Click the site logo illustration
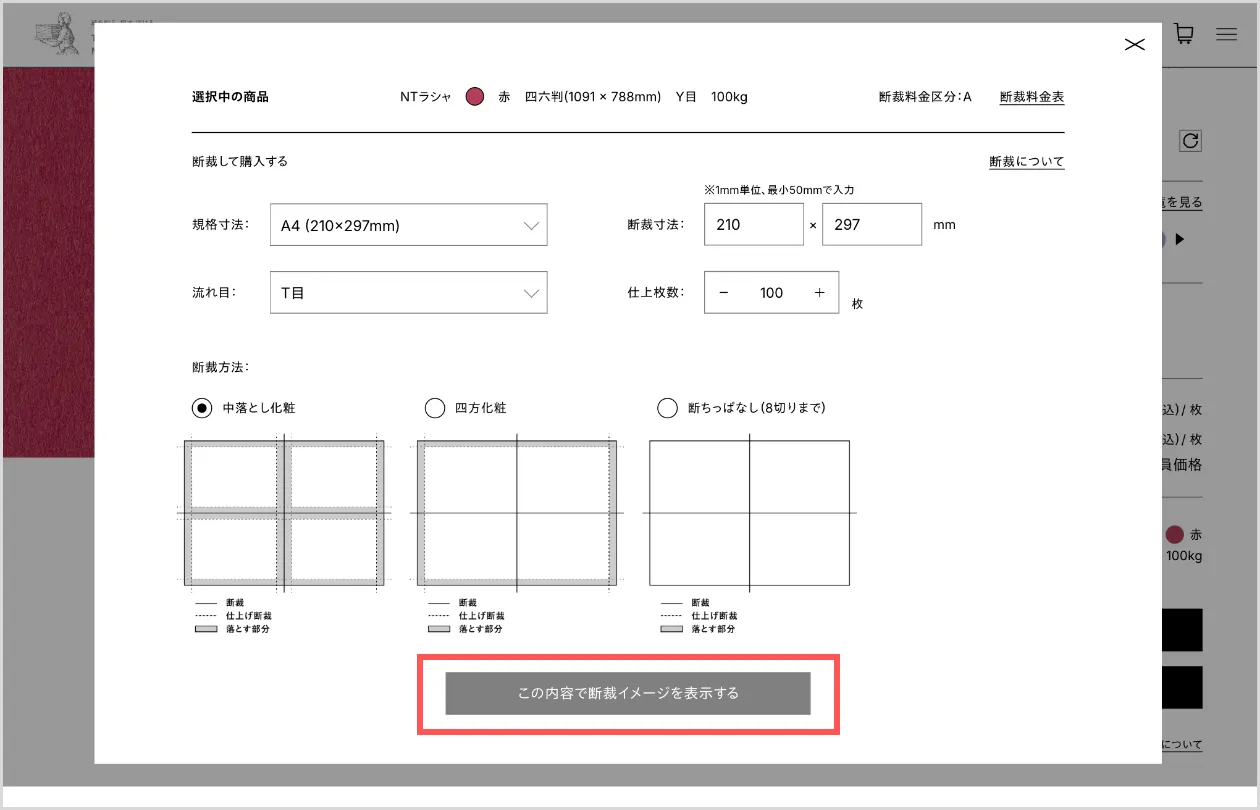Image resolution: width=1260 pixels, height=810 pixels. tap(57, 34)
